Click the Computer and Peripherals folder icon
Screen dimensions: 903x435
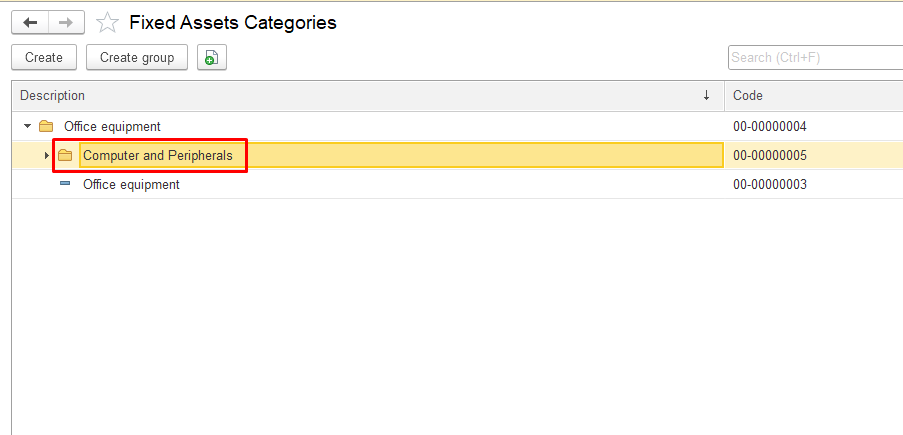click(65, 156)
